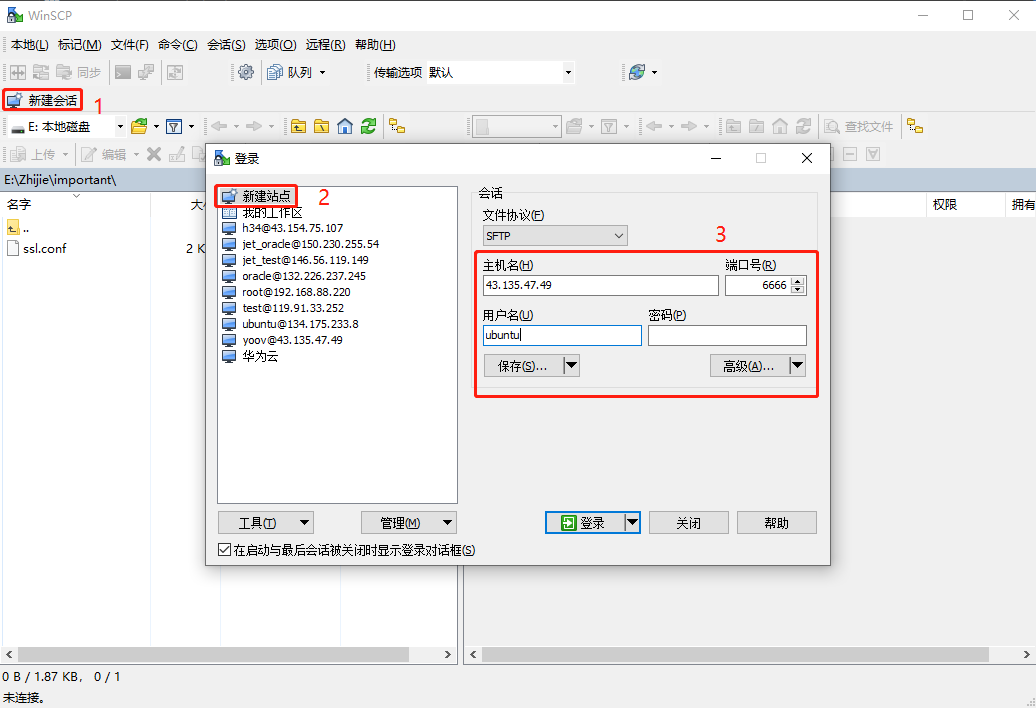Image resolution: width=1036 pixels, height=708 pixels.
Task: Select site jet_test@146.56.119.149
Action: pyautogui.click(x=305, y=260)
